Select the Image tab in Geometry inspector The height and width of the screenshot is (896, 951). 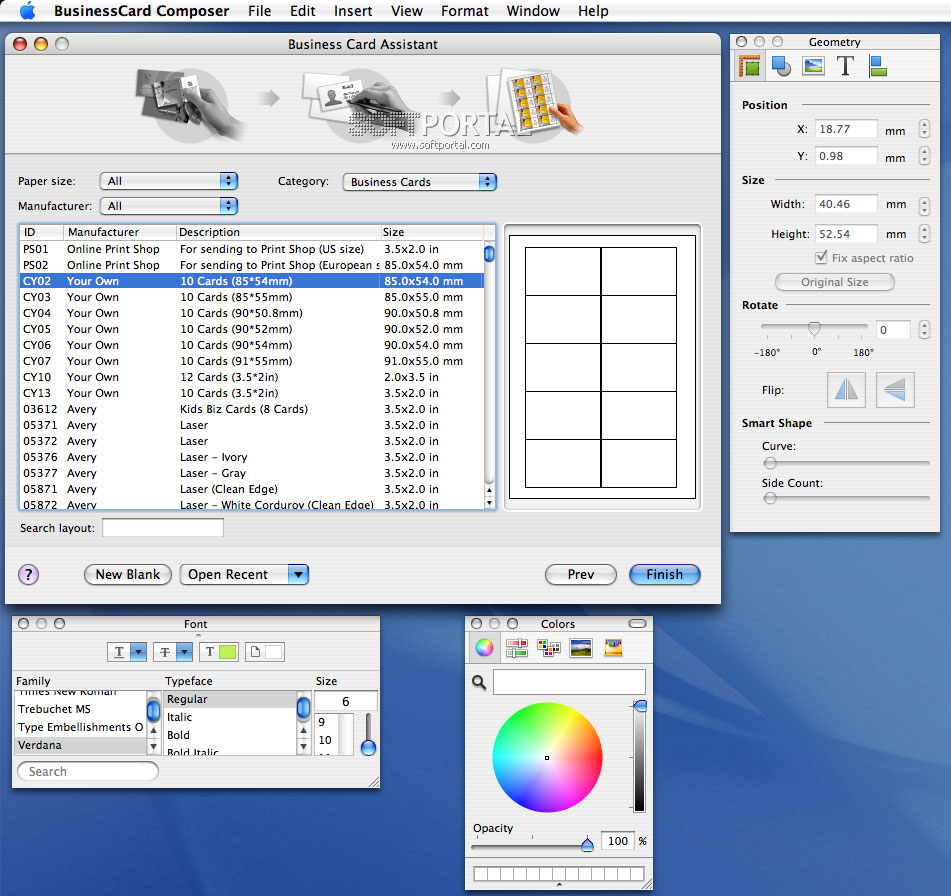pos(813,66)
